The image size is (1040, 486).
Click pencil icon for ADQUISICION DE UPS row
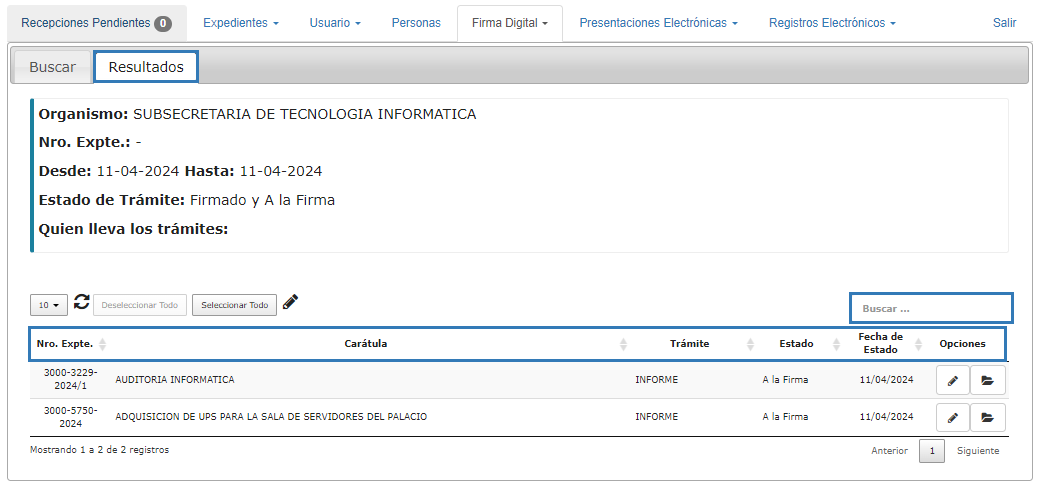tap(953, 417)
